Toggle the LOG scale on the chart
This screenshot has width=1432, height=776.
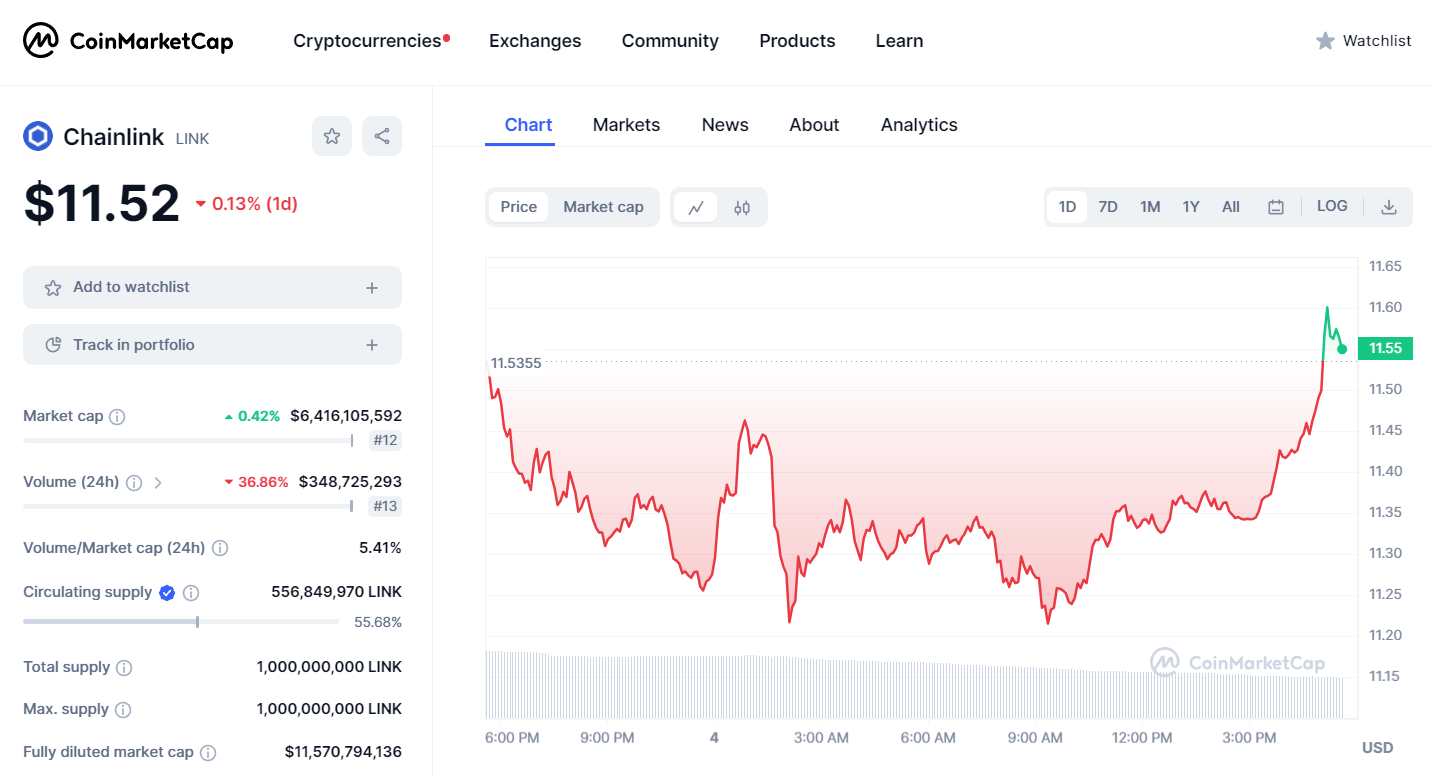(1332, 206)
